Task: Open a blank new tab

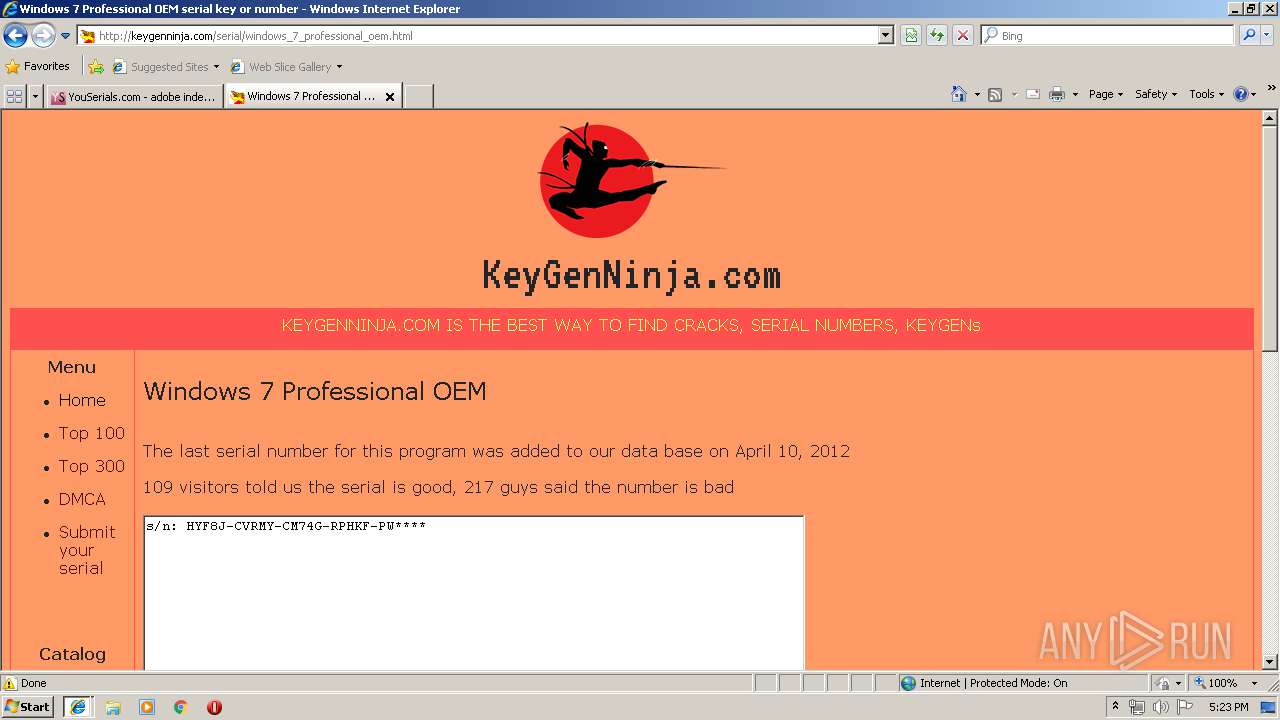Action: point(418,97)
